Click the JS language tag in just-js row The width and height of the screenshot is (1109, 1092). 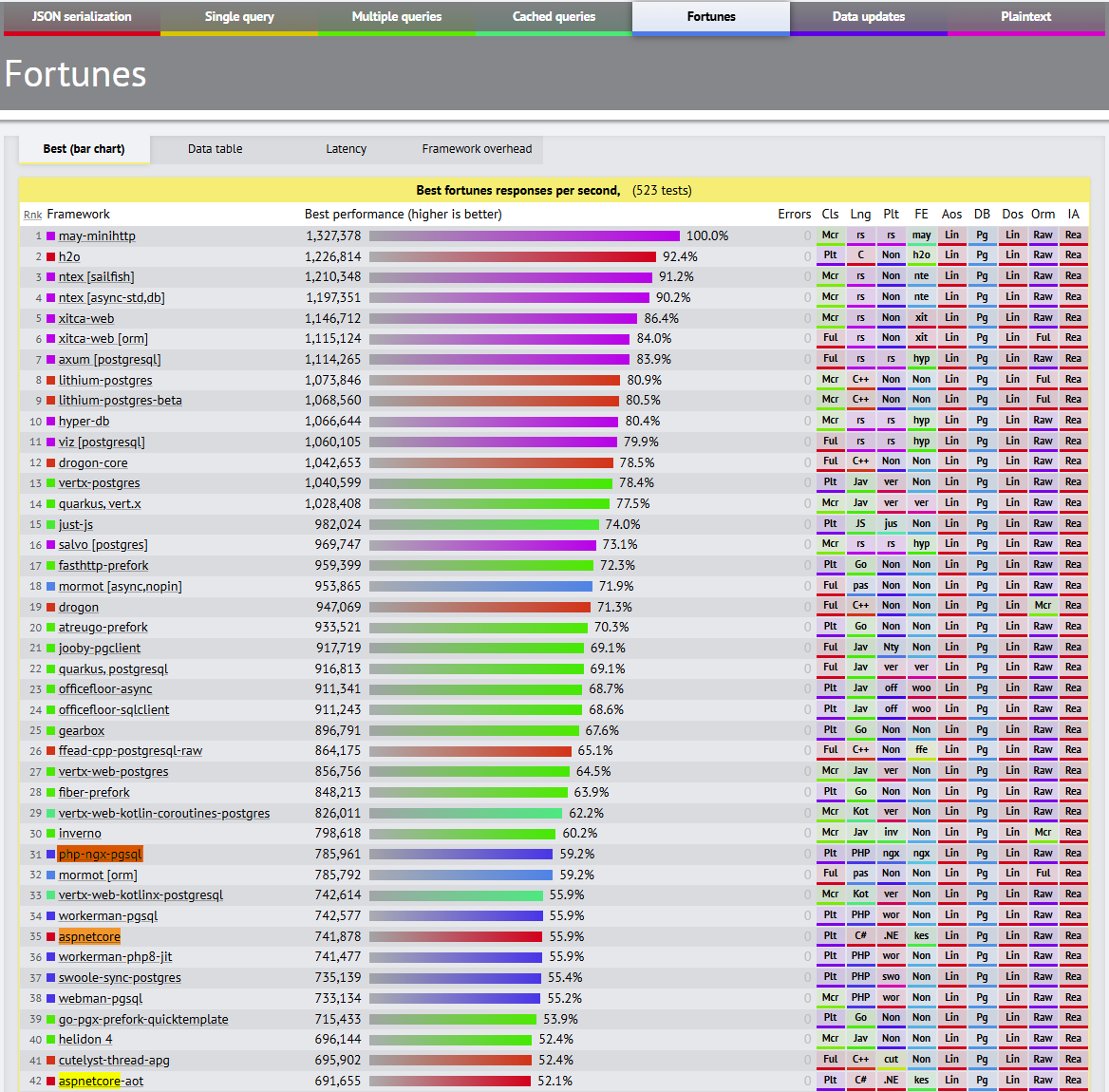pos(861,524)
